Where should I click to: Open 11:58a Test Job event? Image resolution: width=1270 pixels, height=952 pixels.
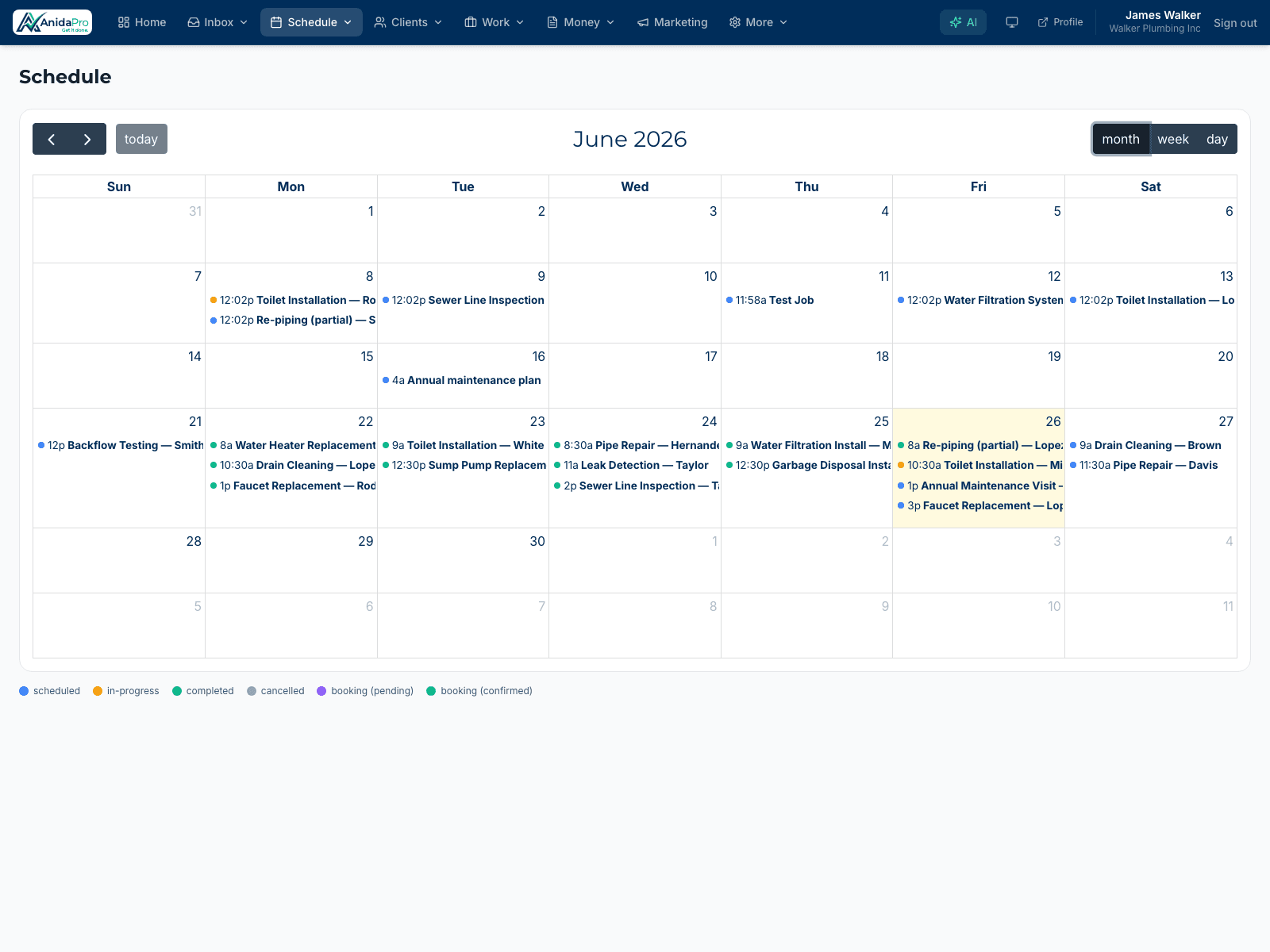pos(806,300)
